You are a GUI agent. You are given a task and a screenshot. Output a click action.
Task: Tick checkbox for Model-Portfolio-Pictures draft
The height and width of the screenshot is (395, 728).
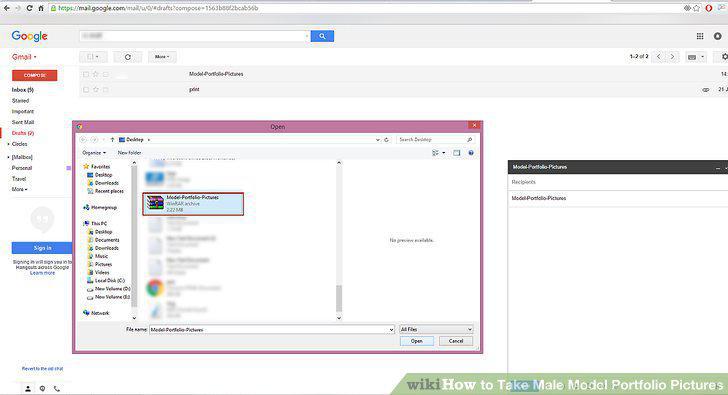point(86,74)
